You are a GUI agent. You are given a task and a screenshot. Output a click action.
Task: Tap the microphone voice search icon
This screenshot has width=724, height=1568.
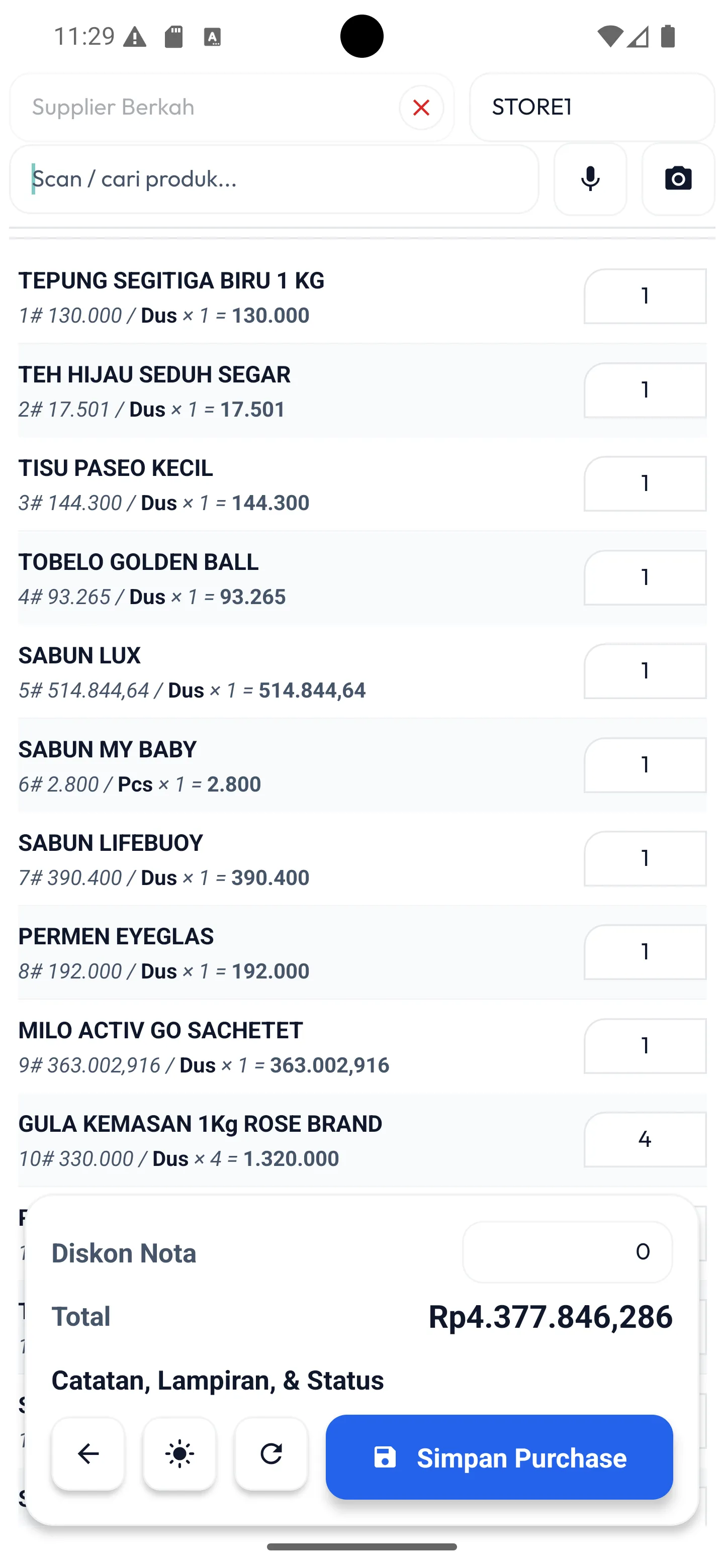coord(590,179)
